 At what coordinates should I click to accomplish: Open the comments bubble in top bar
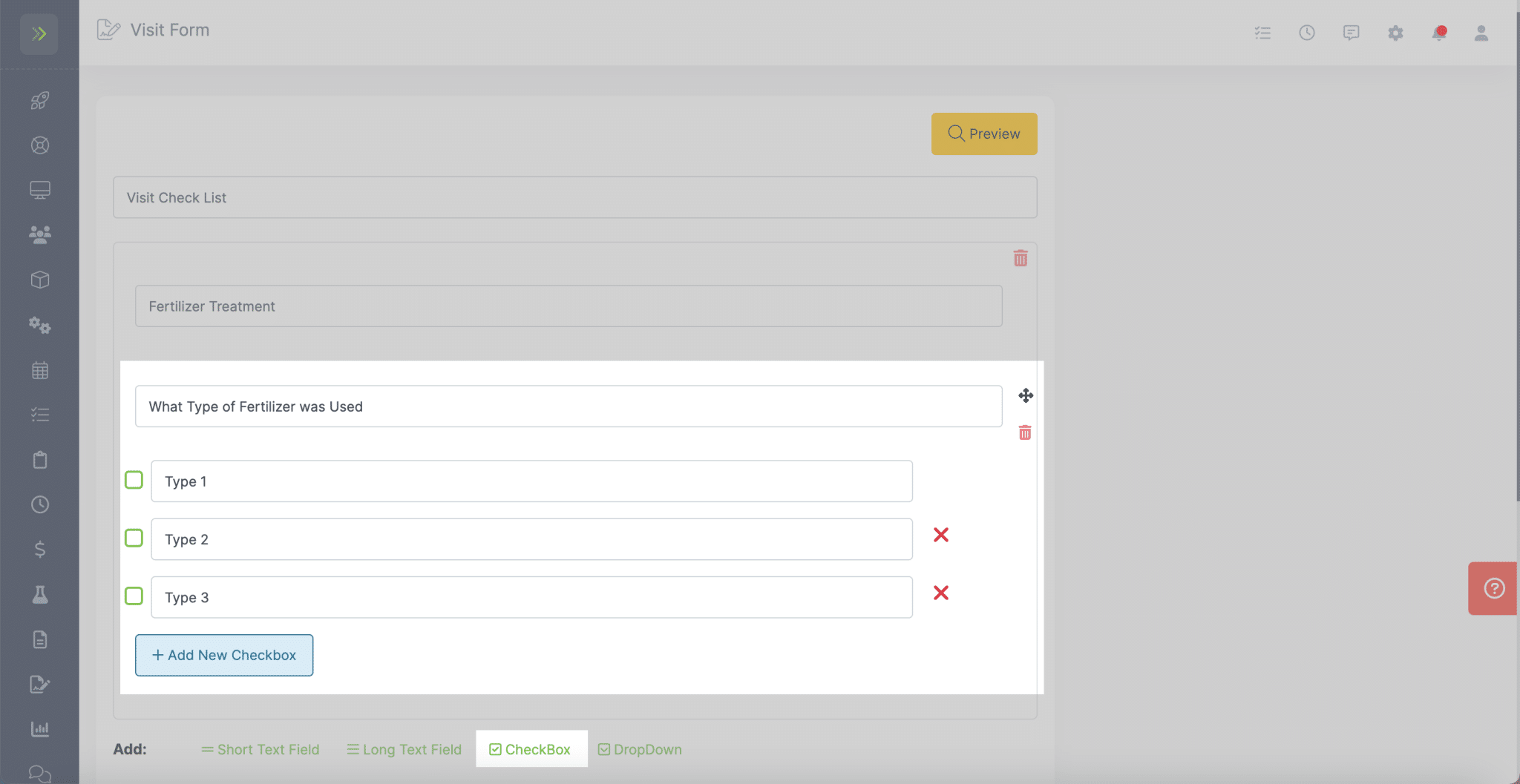pyautogui.click(x=1351, y=33)
